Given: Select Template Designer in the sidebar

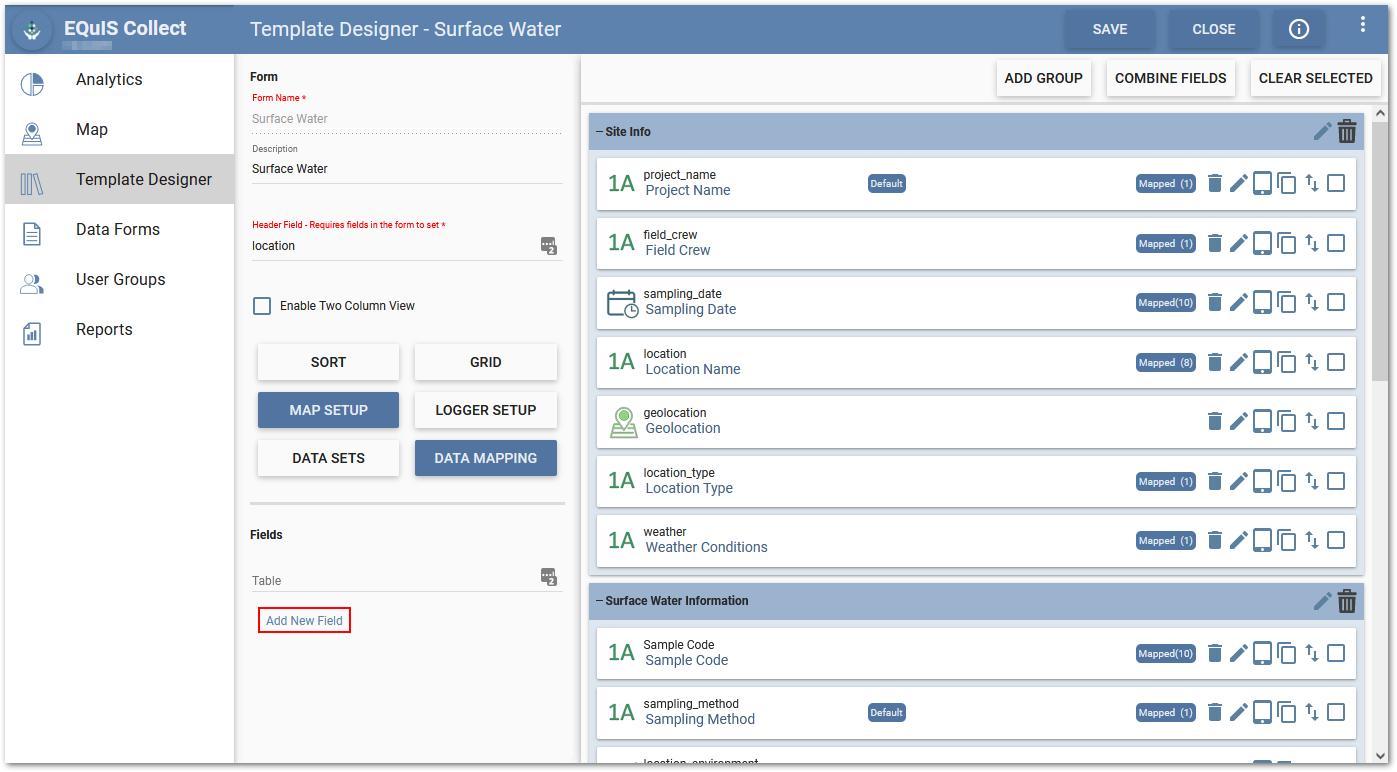Looking at the screenshot, I should click(119, 180).
